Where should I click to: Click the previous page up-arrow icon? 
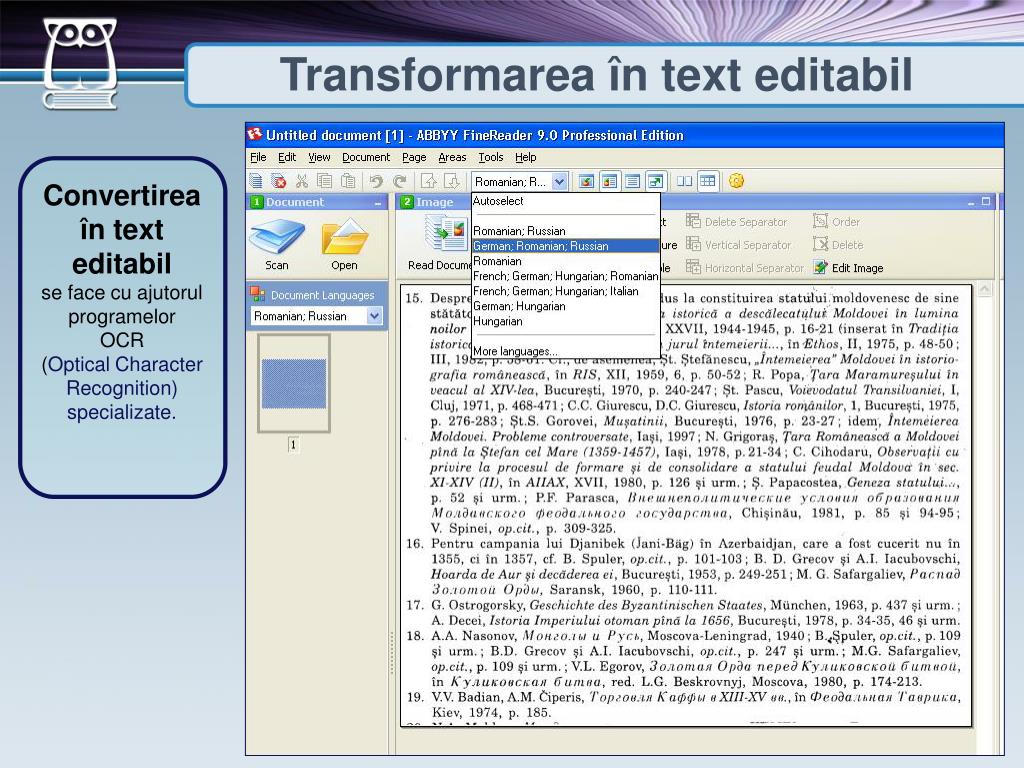pyautogui.click(x=428, y=181)
